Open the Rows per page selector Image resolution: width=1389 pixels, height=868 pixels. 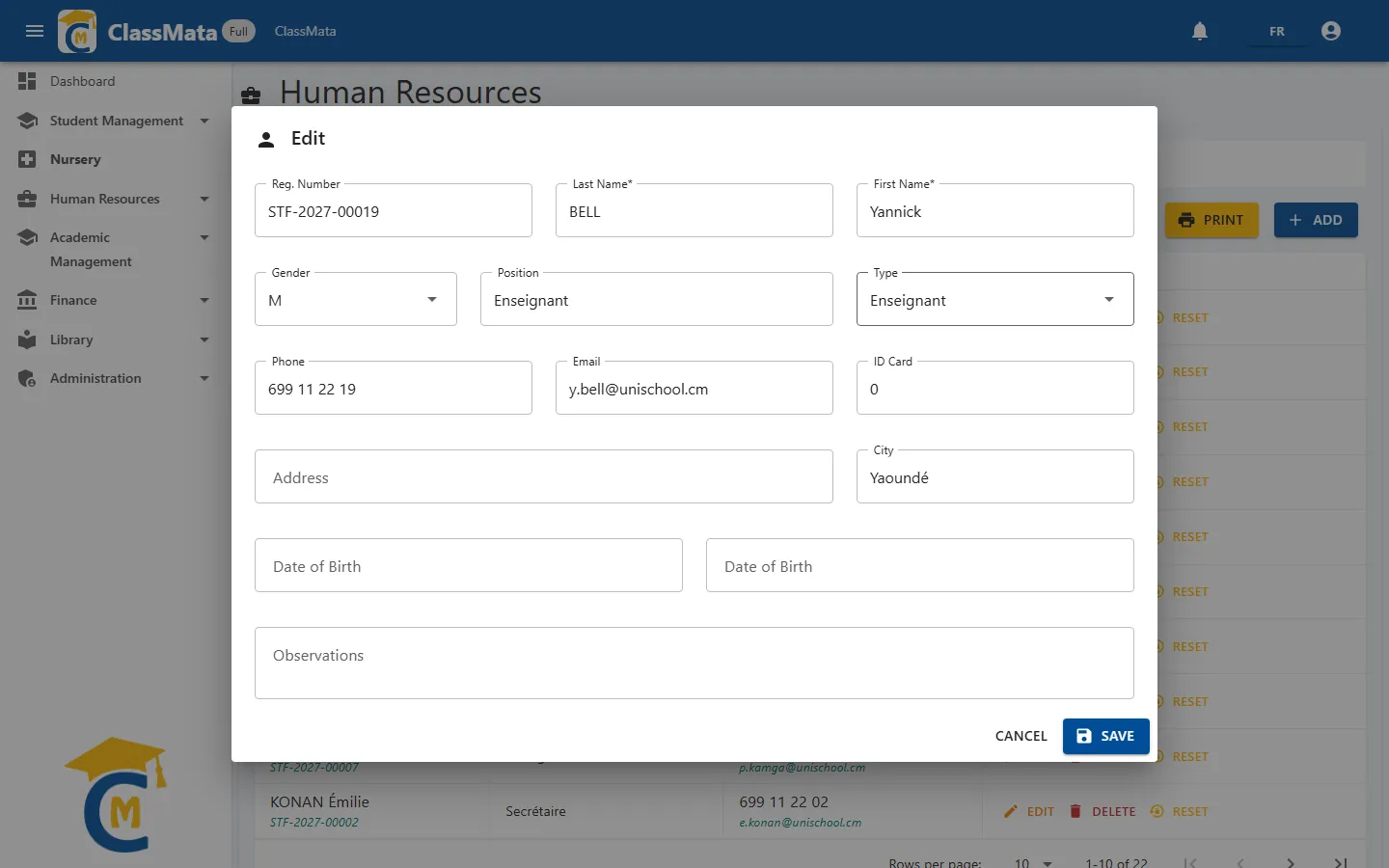pos(1033,863)
